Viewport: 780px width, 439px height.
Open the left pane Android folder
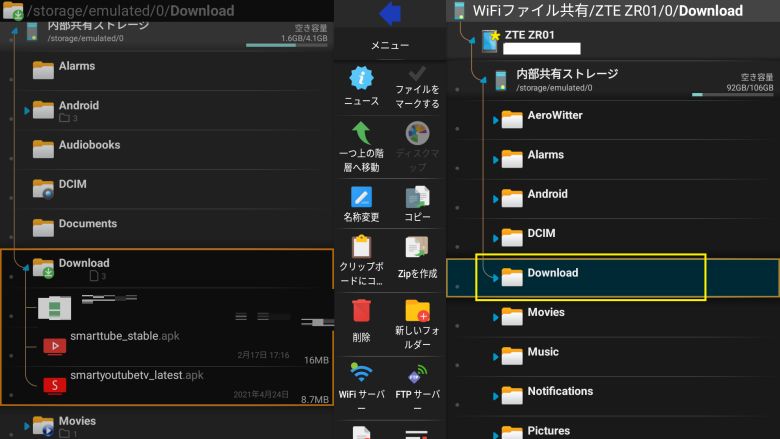169,110
